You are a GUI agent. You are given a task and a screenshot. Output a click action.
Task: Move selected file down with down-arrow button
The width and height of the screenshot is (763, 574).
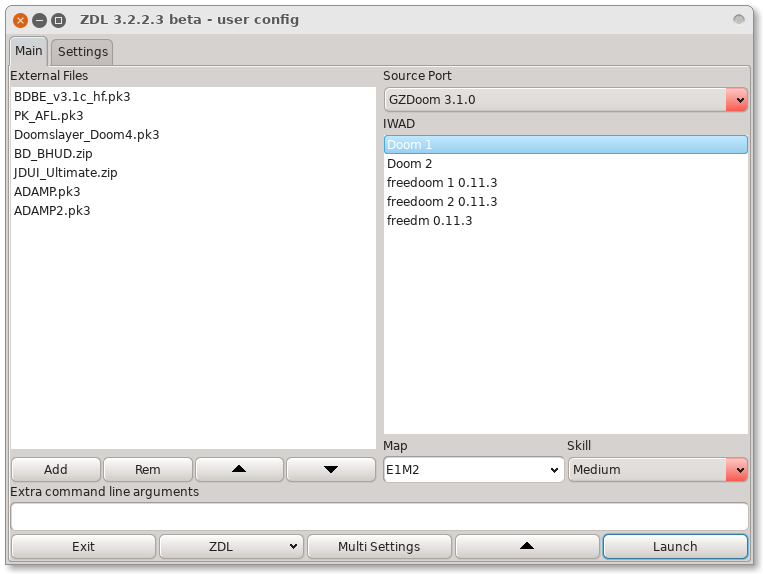click(331, 469)
